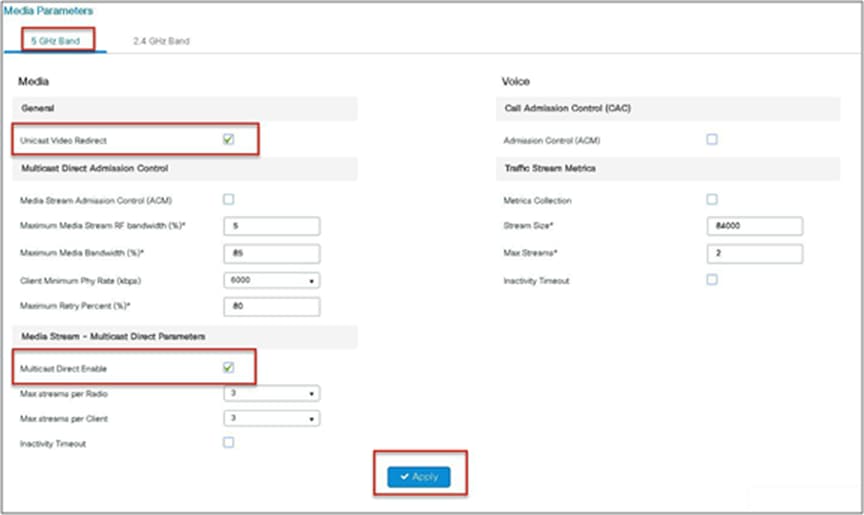864x515 pixels.
Task: Click the Voice section title
Action: (x=516, y=82)
